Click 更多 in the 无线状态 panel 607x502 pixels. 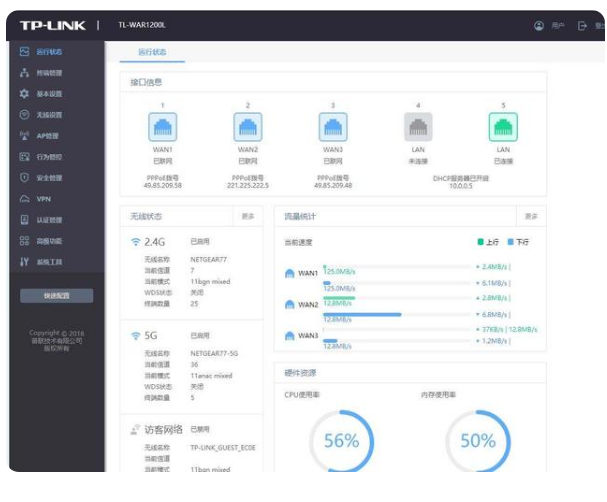tap(248, 216)
